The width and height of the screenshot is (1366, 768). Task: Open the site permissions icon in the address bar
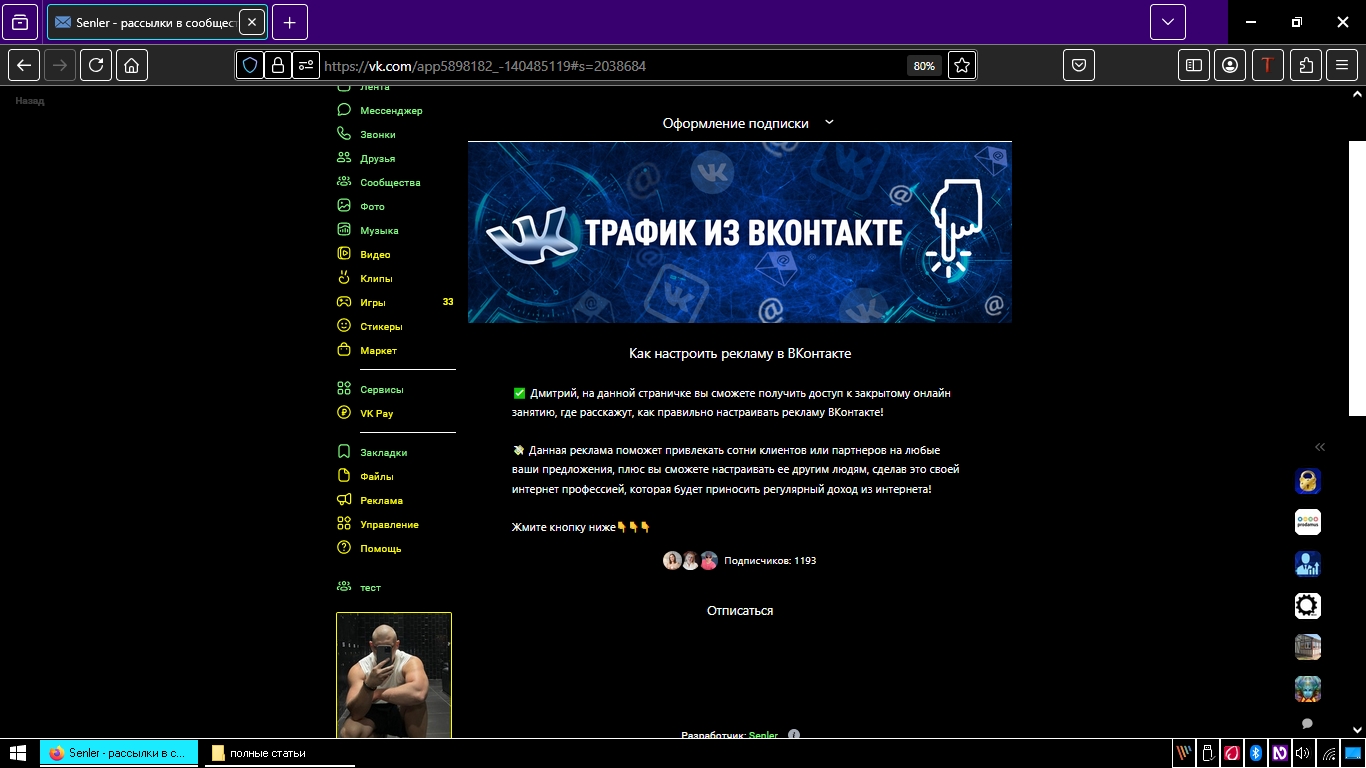point(306,65)
